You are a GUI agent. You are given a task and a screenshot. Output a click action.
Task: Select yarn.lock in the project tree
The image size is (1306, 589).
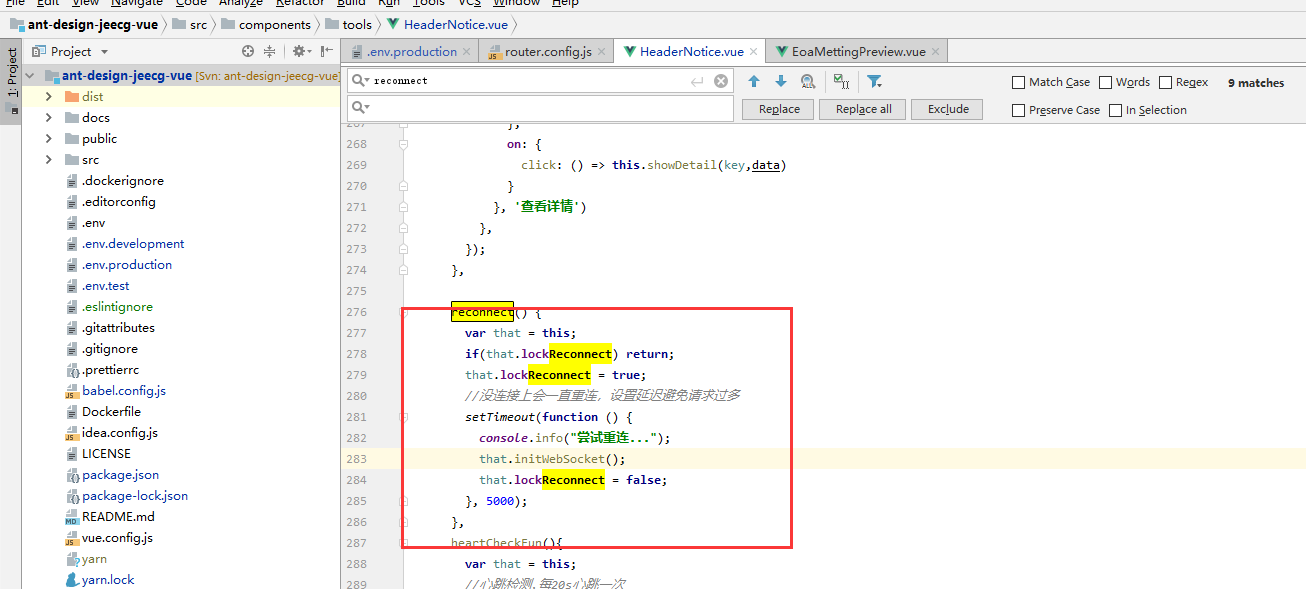pos(108,580)
